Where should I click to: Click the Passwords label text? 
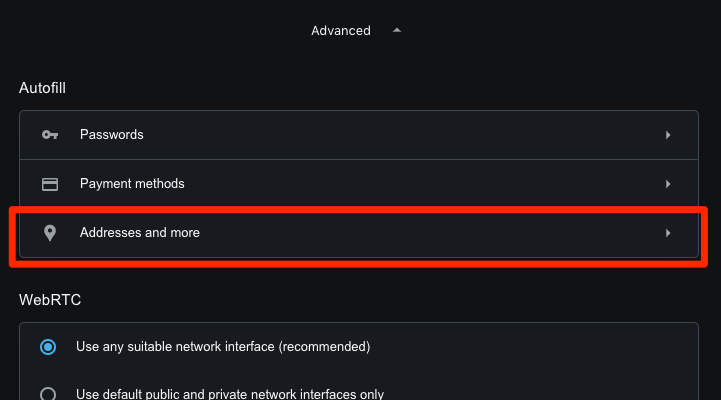pyautogui.click(x=111, y=135)
